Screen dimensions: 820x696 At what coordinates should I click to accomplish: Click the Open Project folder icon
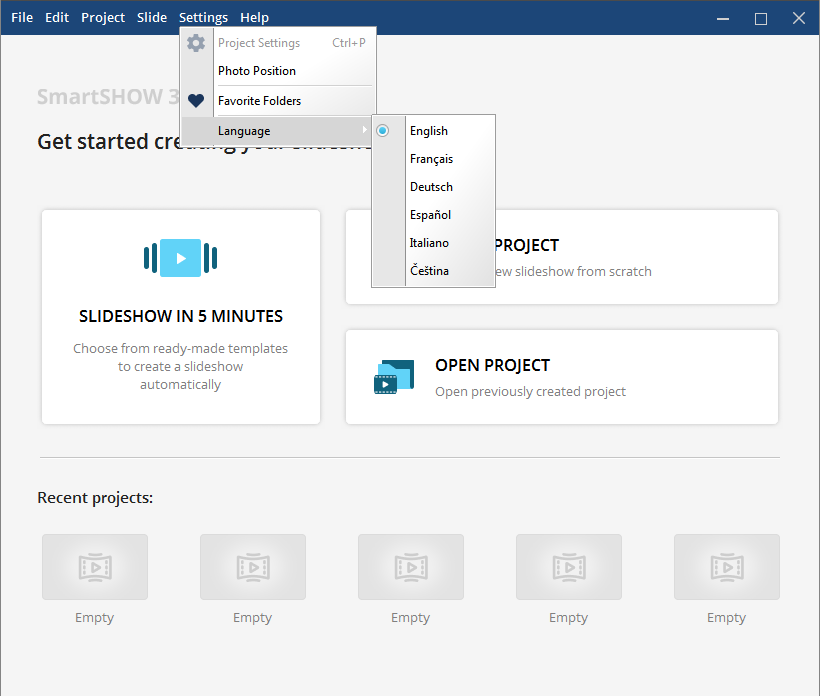394,377
